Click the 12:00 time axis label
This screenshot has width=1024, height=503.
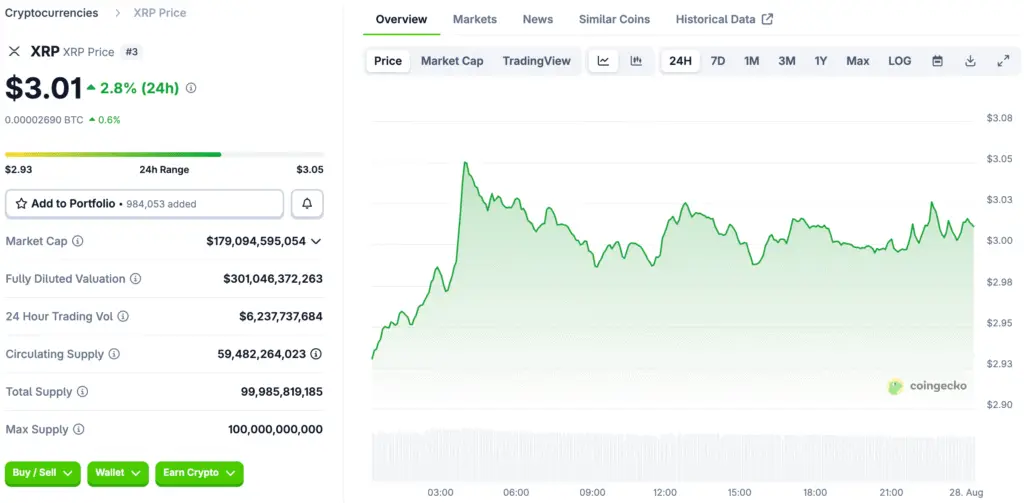click(x=664, y=493)
